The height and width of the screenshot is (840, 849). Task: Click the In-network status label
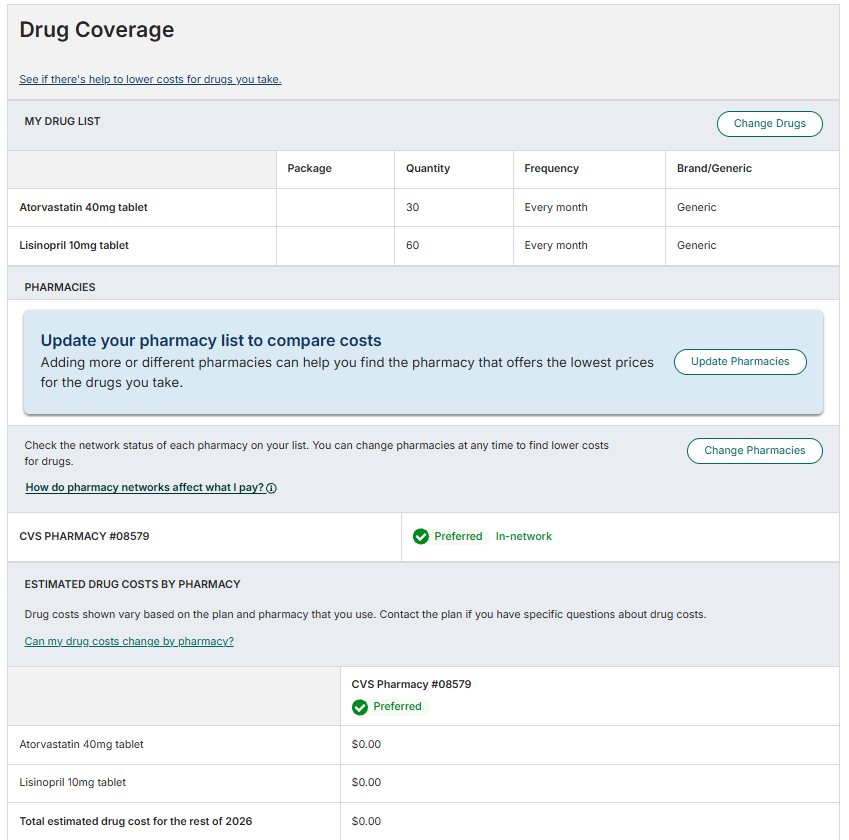(524, 536)
